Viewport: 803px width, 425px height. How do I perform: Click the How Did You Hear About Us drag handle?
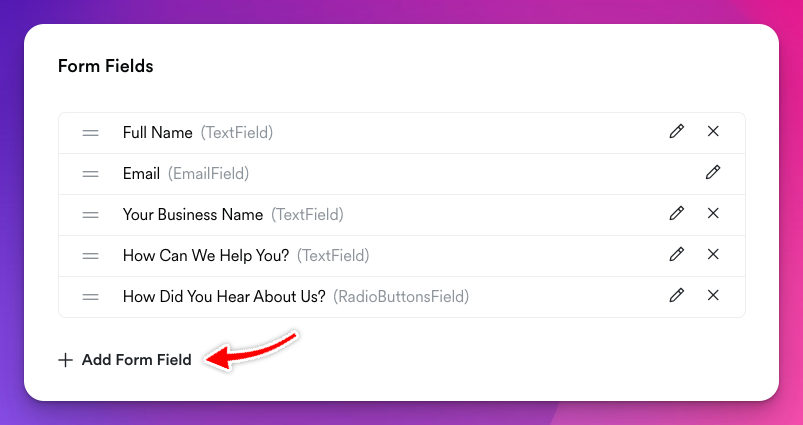[91, 297]
